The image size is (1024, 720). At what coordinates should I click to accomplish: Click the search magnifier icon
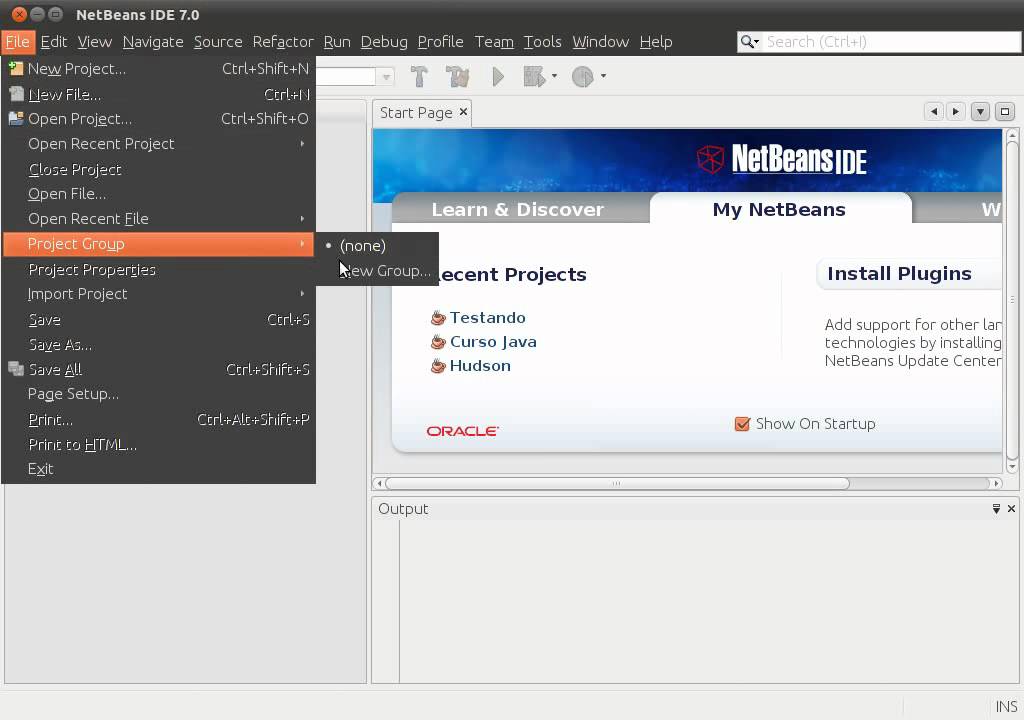click(x=746, y=42)
